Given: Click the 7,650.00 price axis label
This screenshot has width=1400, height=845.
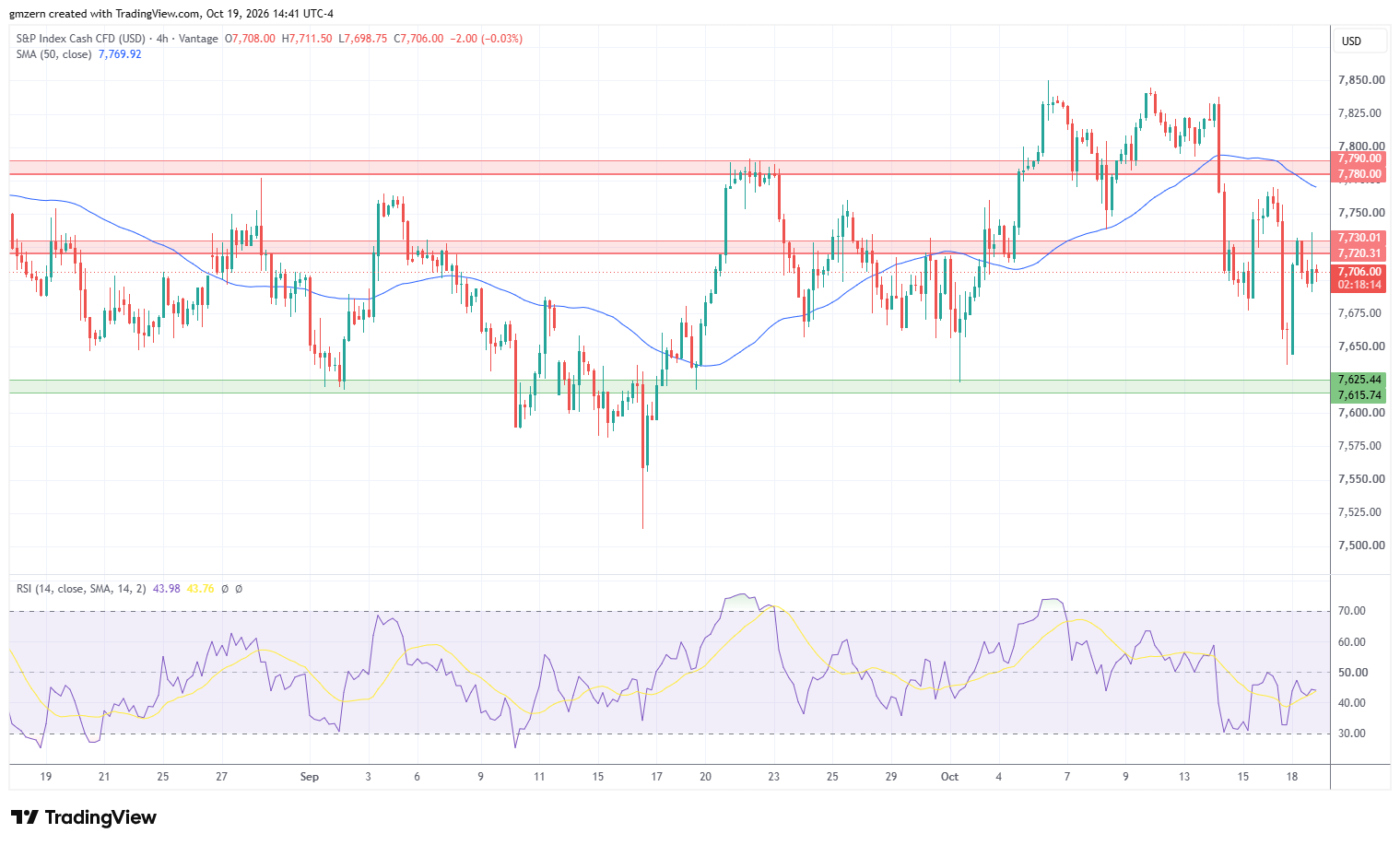Looking at the screenshot, I should (x=1360, y=346).
